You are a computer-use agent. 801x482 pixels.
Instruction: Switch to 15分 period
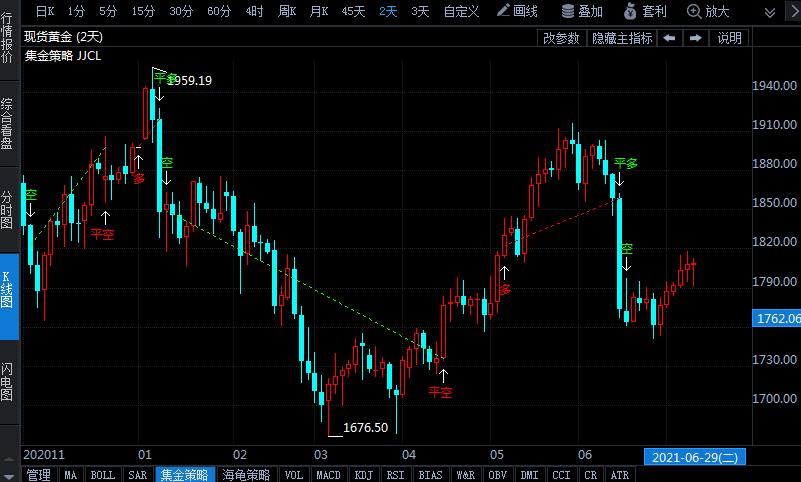[143, 11]
